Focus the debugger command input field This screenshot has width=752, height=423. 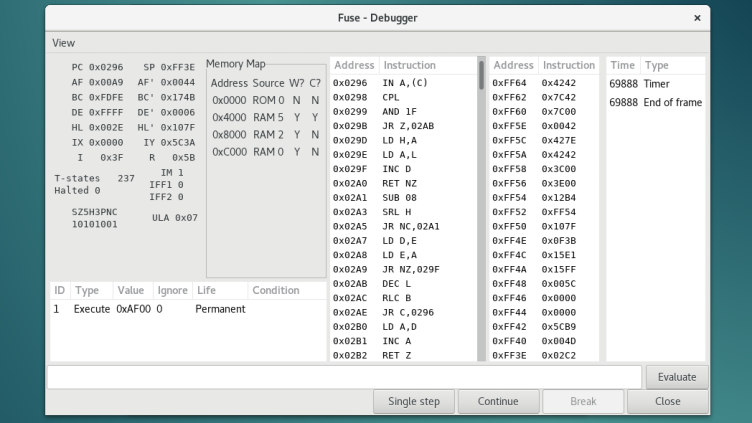tap(344, 377)
